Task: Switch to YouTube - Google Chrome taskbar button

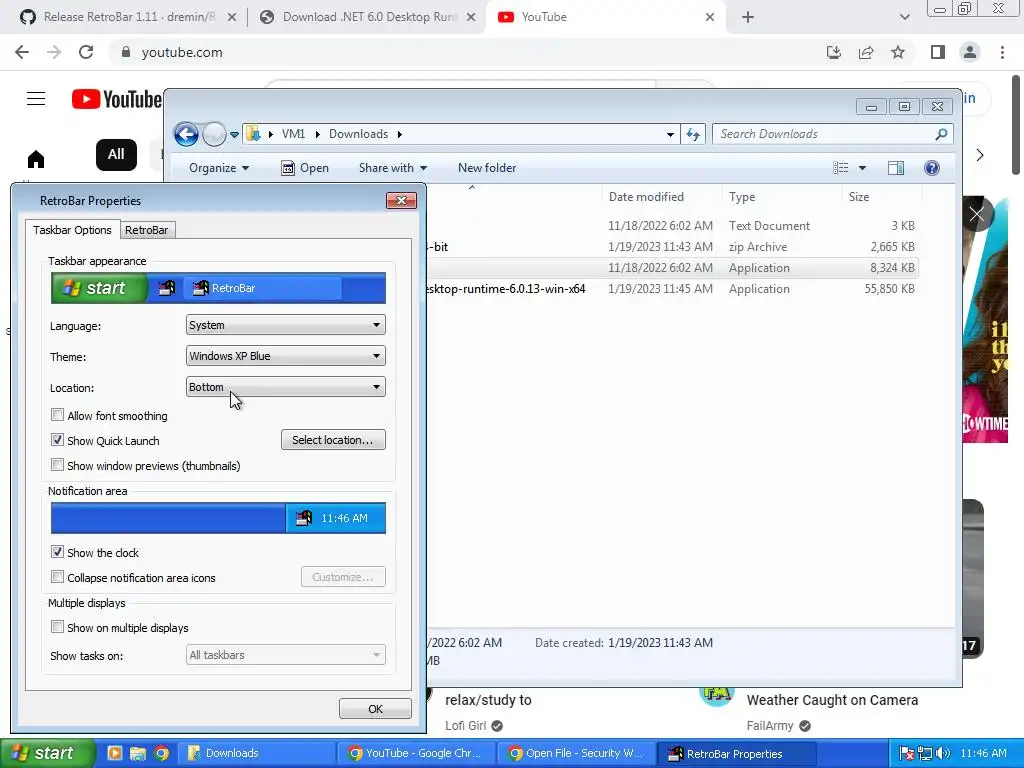Action: click(416, 753)
